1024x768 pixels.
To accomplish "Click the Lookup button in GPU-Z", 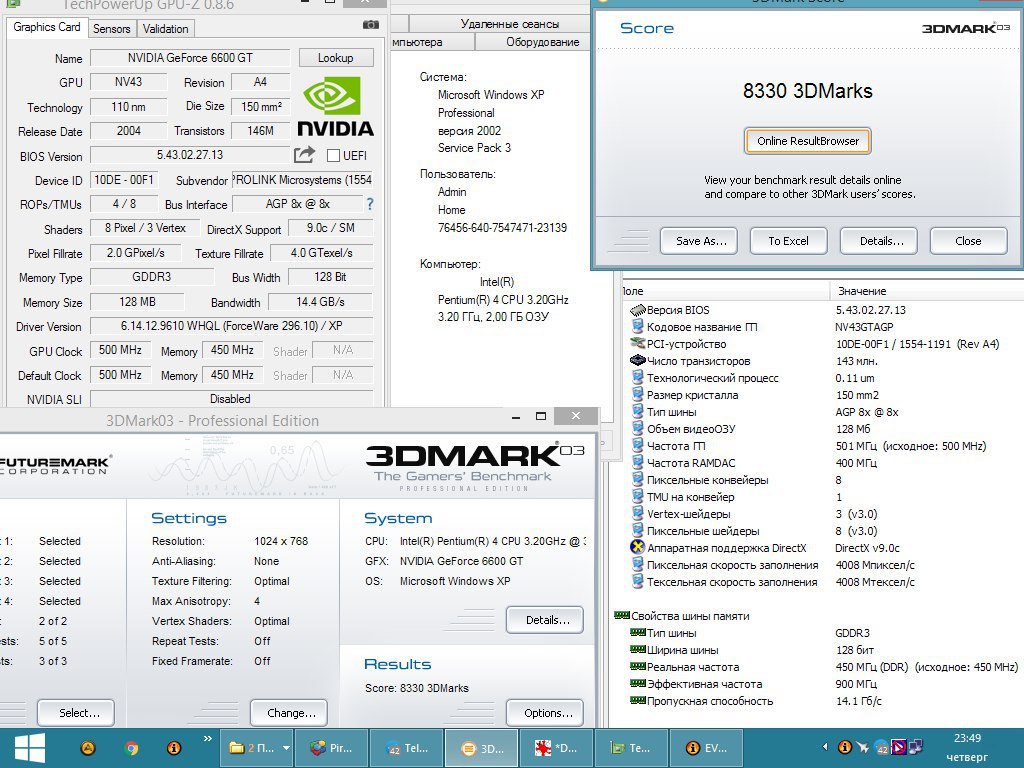I will point(336,57).
